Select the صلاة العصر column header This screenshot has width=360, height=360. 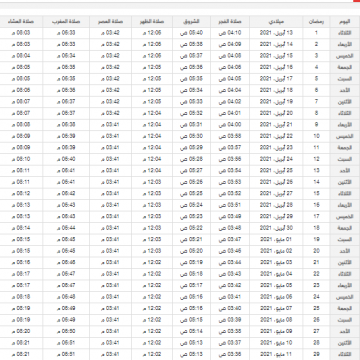click(110, 22)
